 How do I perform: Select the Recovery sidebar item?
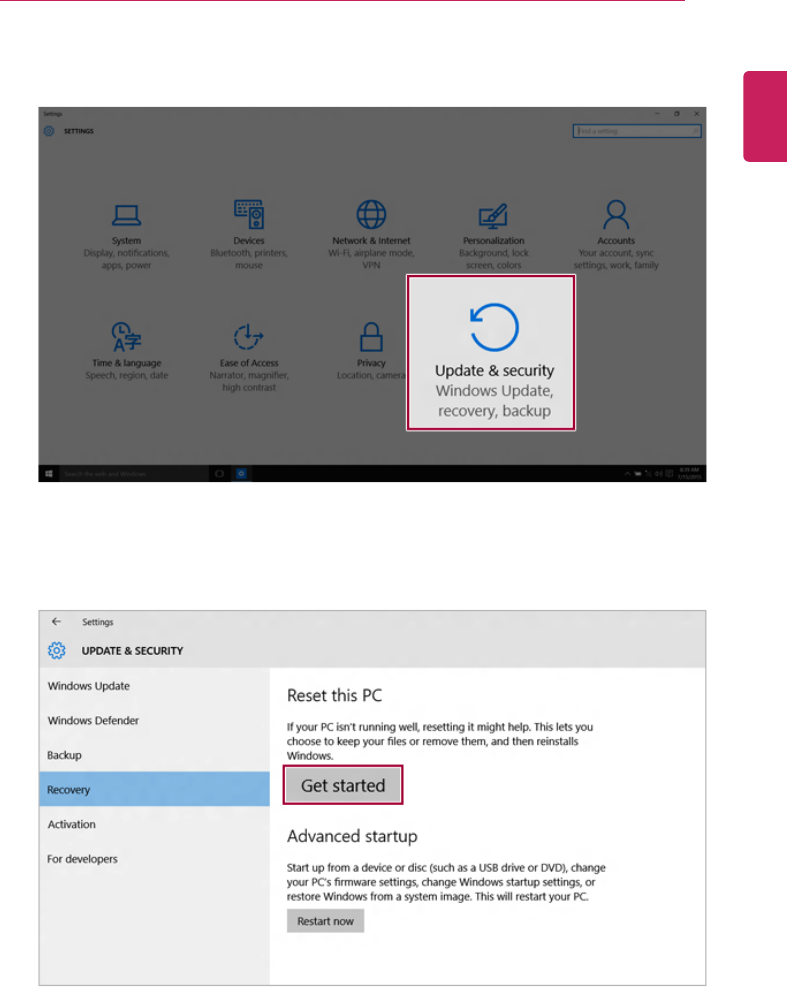[154, 789]
